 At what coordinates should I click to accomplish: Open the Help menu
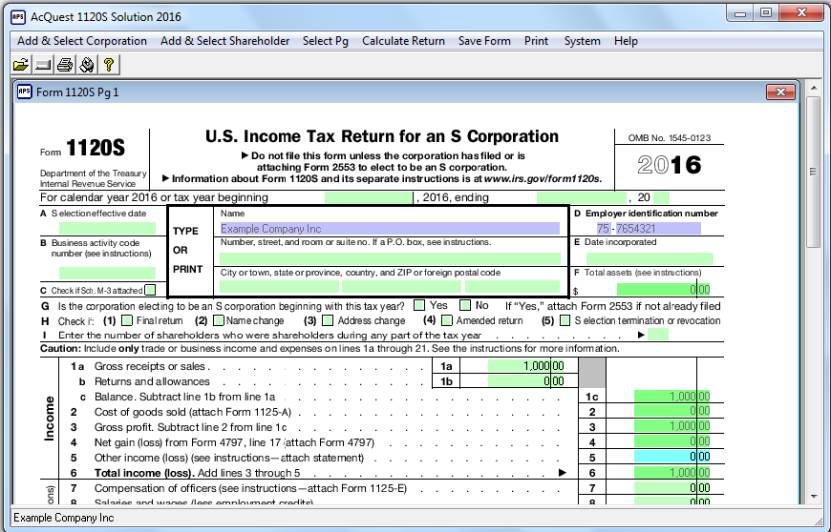pyautogui.click(x=626, y=41)
